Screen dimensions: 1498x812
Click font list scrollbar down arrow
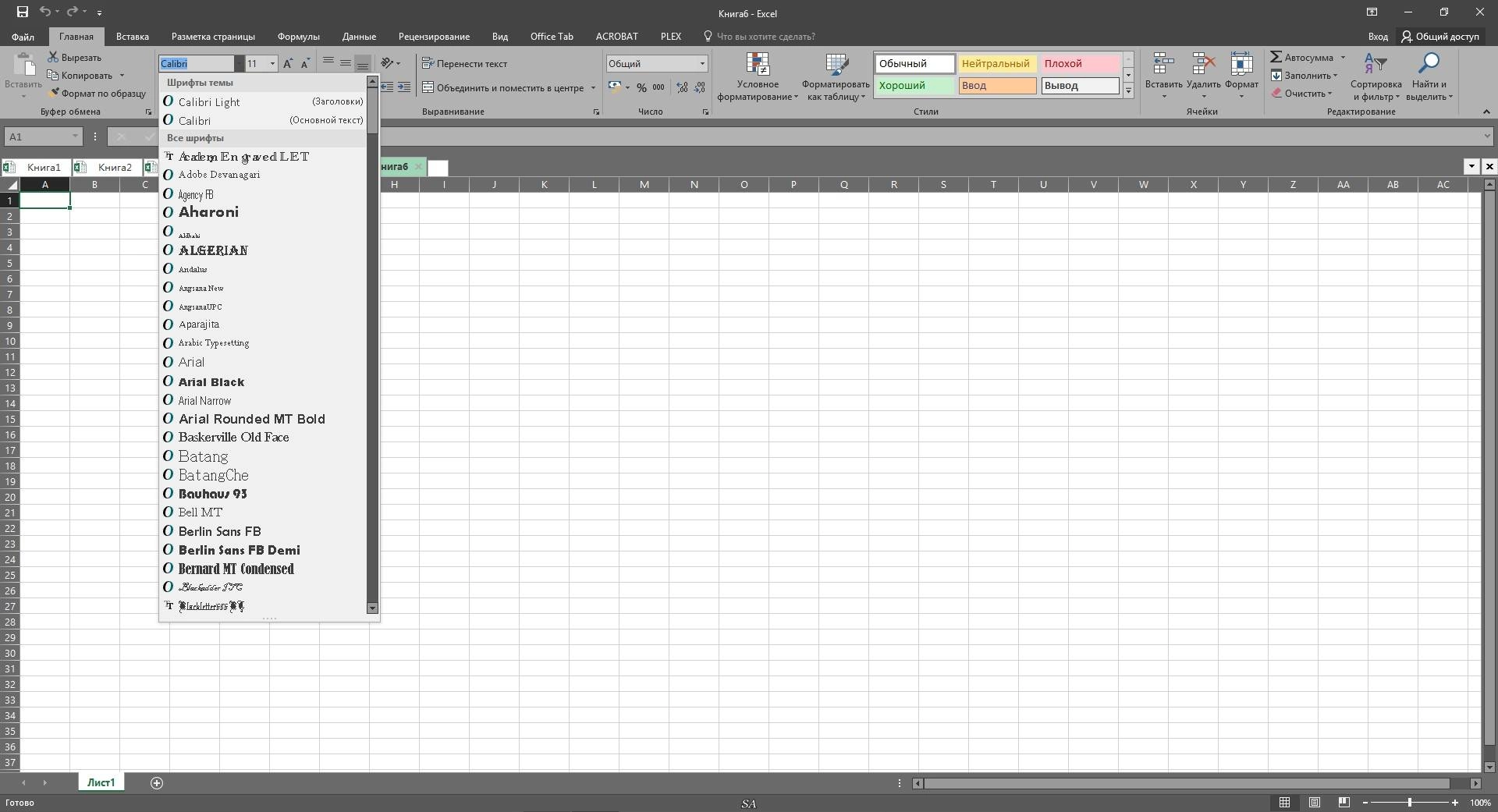tap(372, 608)
